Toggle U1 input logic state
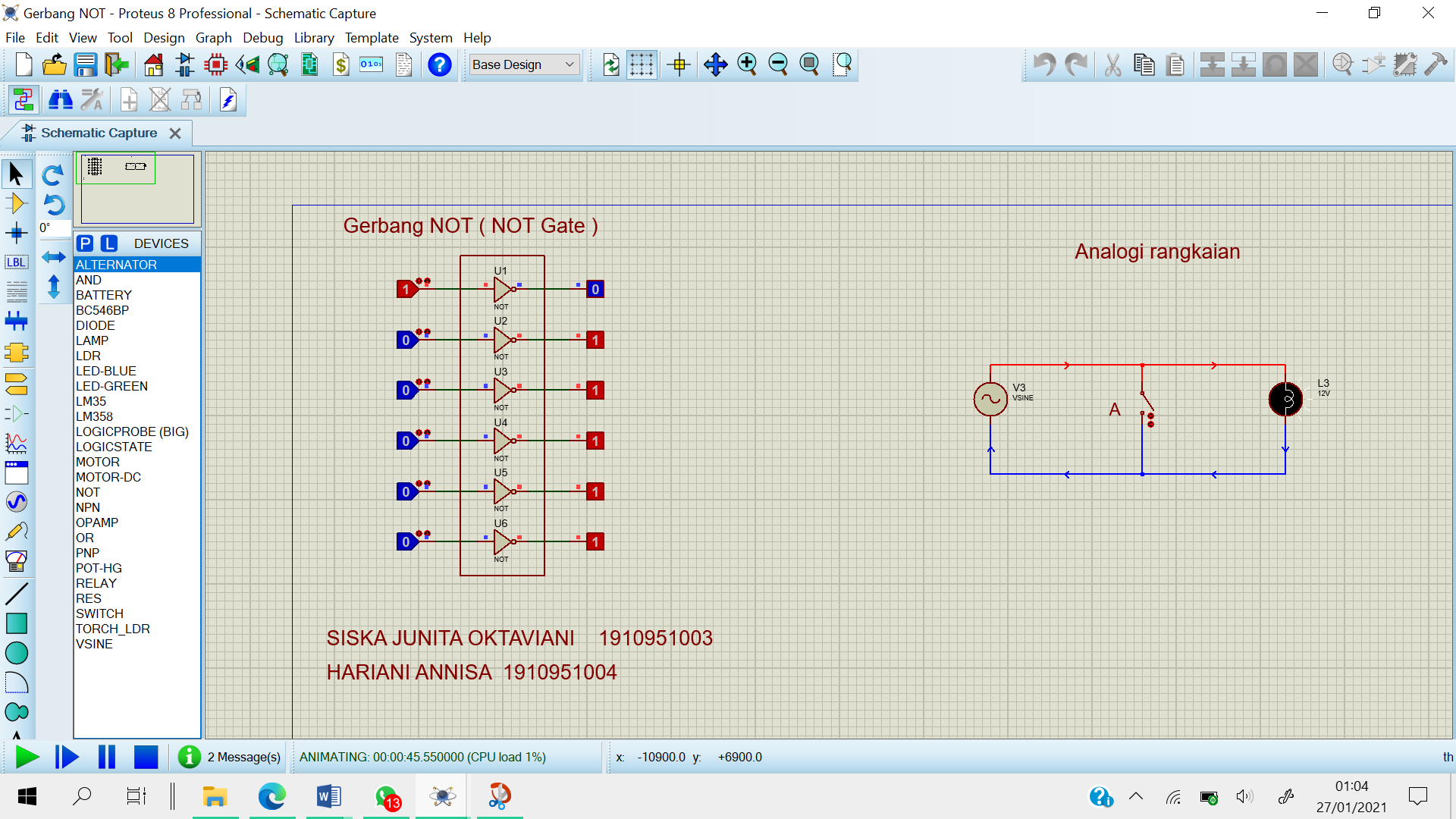The width and height of the screenshot is (1456, 819). [407, 289]
